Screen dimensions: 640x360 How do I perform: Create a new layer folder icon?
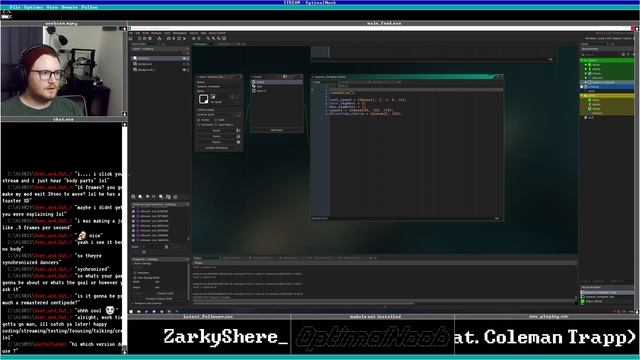pyautogui.click(x=168, y=197)
